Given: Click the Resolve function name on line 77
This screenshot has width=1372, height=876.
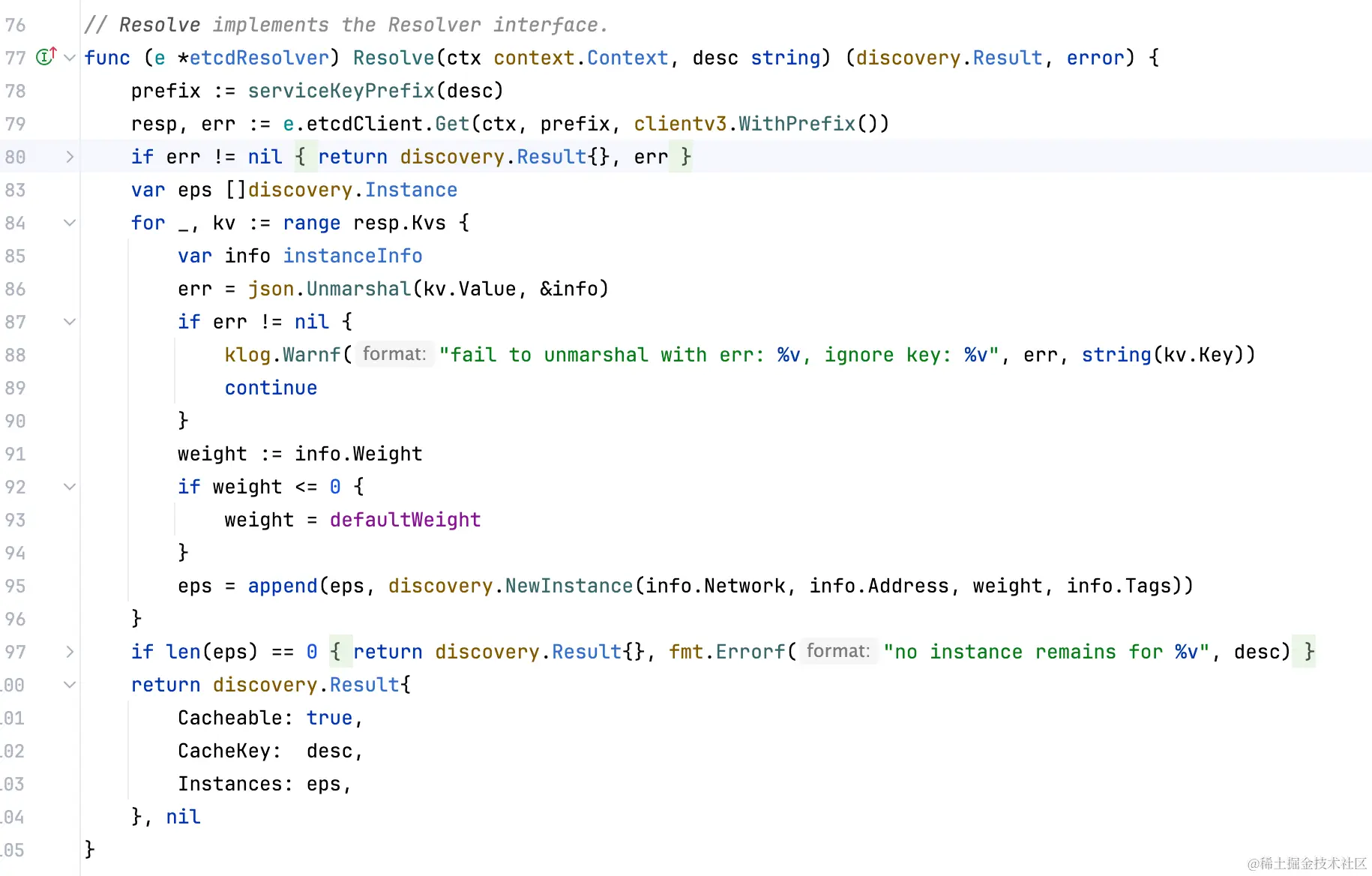Looking at the screenshot, I should [394, 58].
